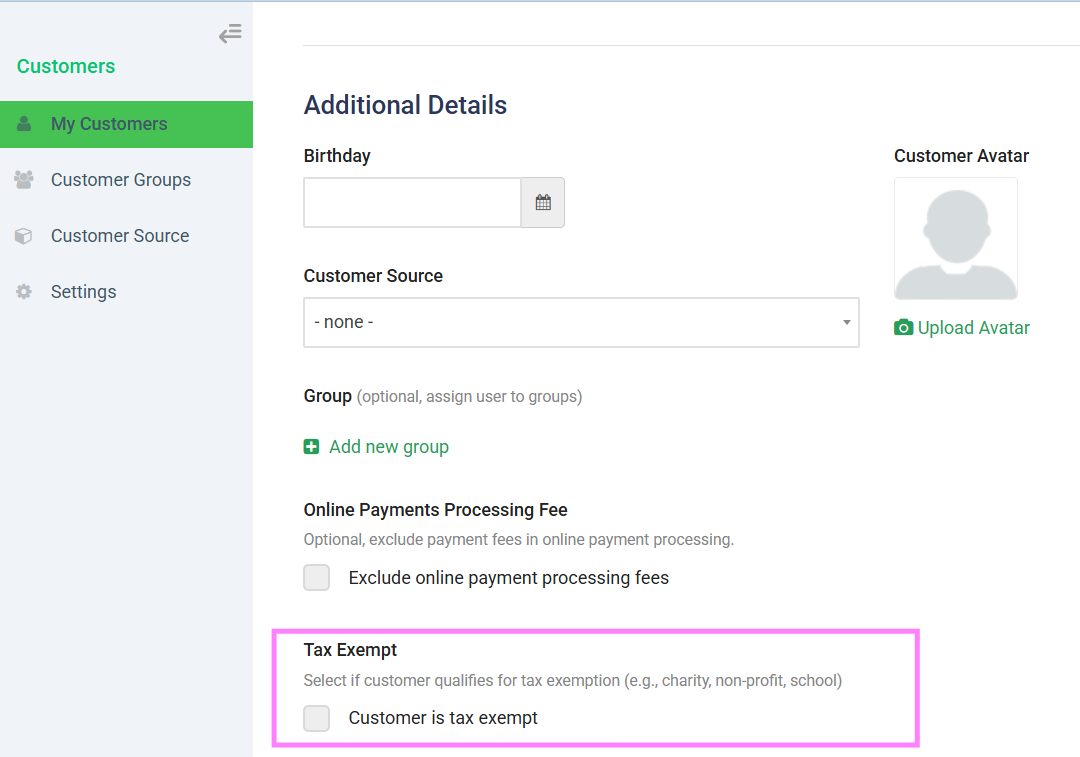Open the Customer Source dropdown
The height and width of the screenshot is (757, 1080).
[x=581, y=322]
